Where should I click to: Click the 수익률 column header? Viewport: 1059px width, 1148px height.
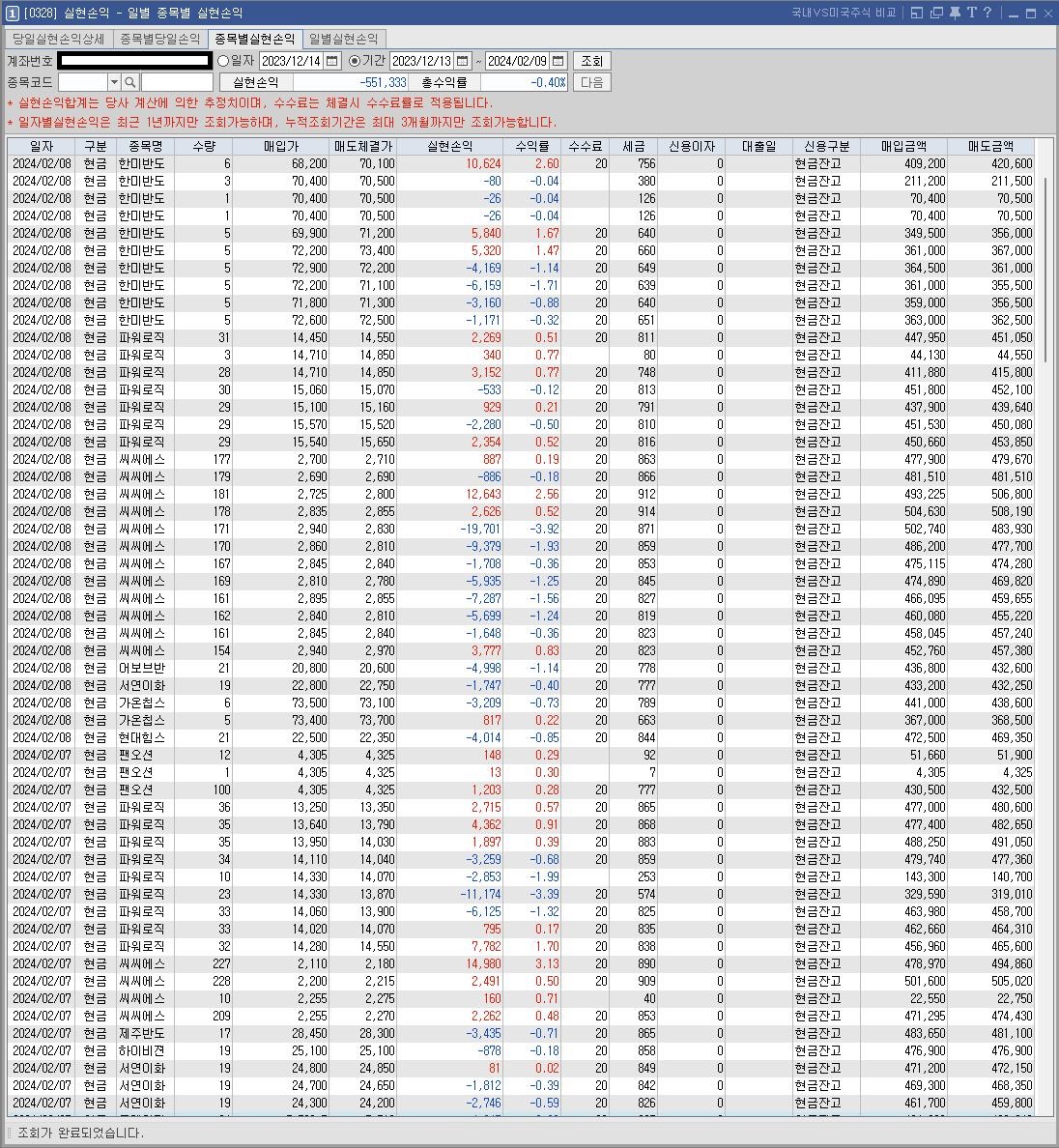pos(532,147)
